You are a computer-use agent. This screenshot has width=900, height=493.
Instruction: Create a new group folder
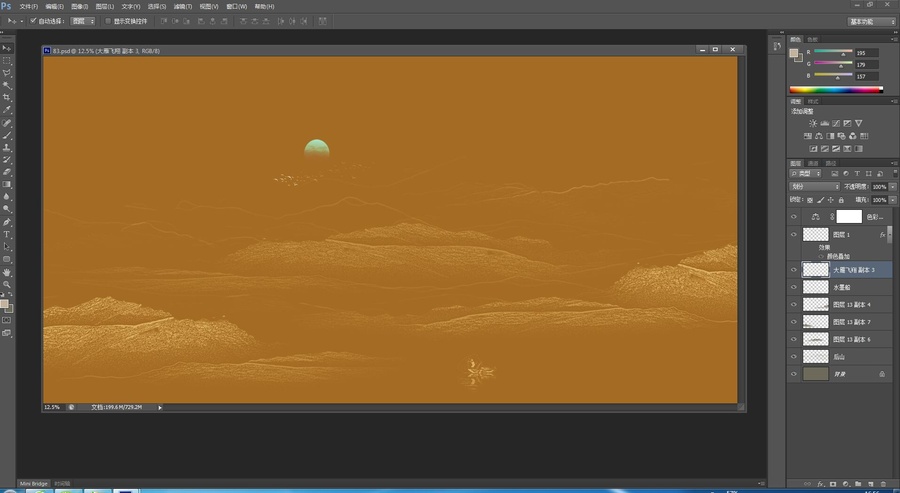pos(858,484)
